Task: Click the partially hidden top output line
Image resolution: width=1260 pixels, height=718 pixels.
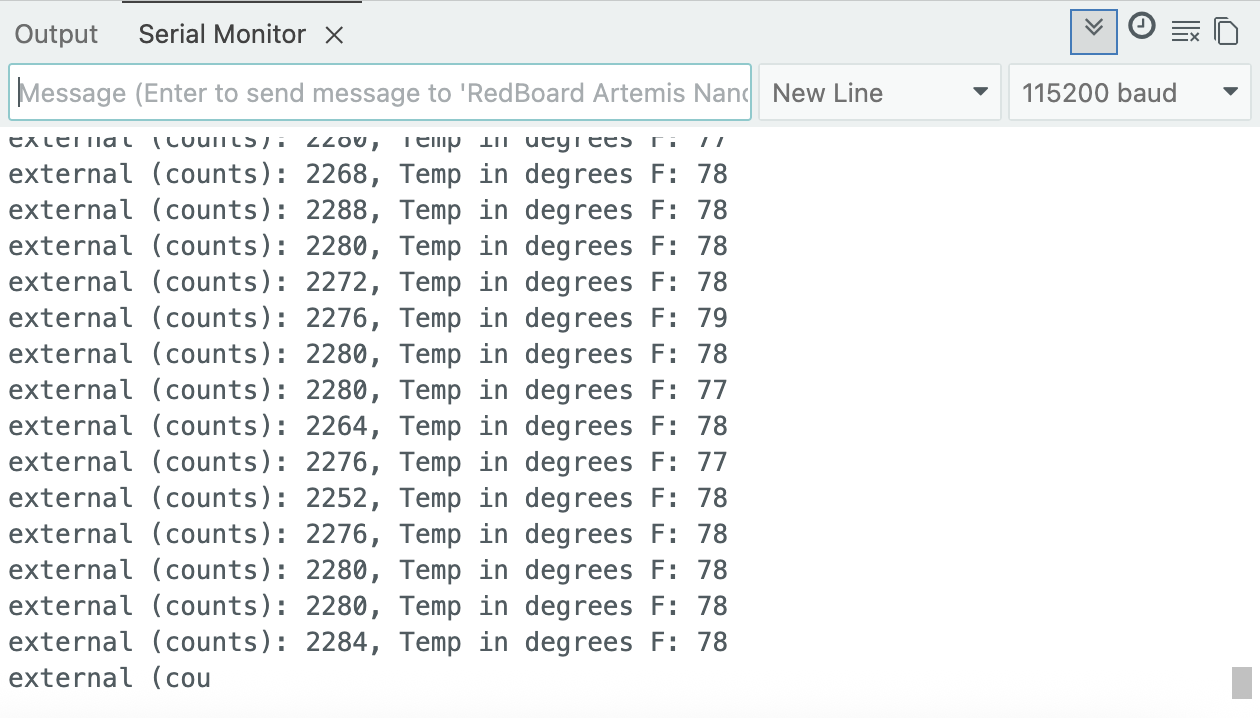Action: tap(367, 141)
